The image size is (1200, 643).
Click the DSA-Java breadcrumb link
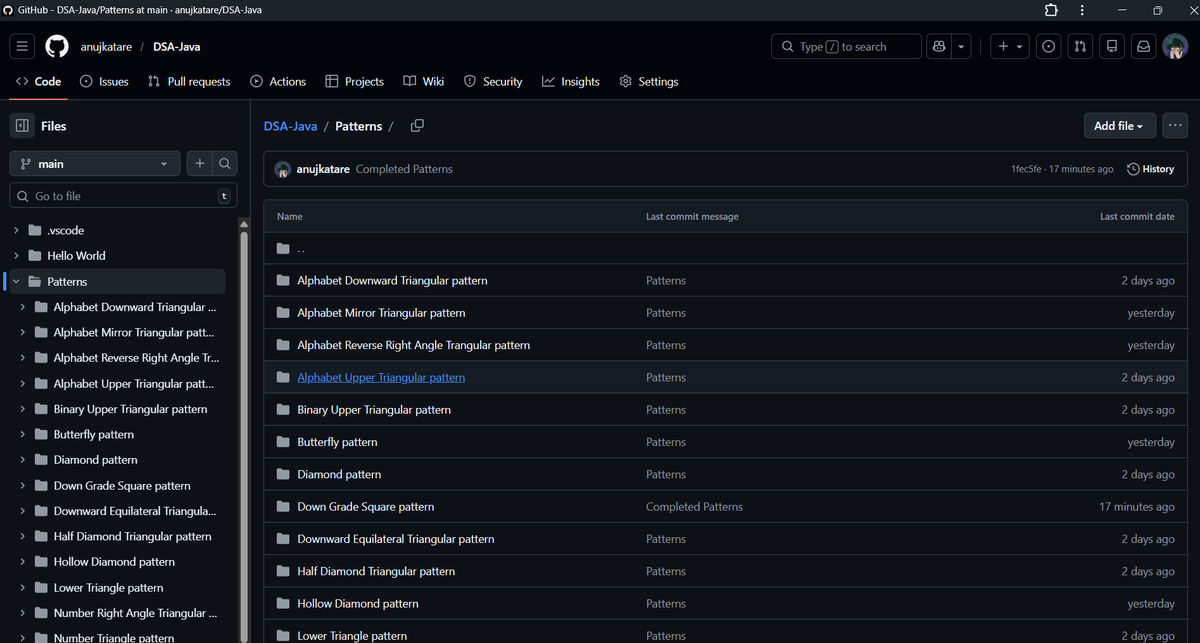[x=291, y=126]
